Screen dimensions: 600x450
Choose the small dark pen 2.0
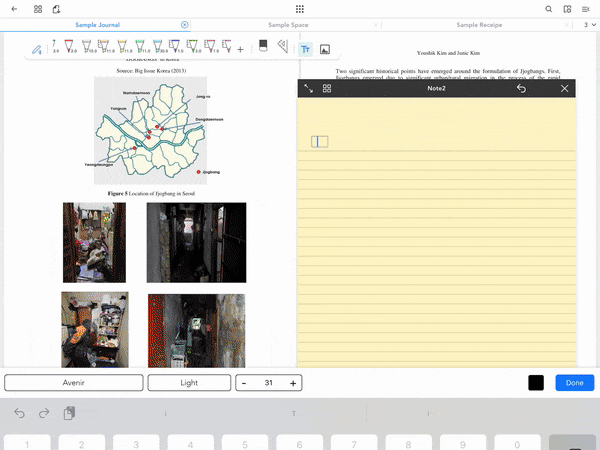click(x=55, y=46)
